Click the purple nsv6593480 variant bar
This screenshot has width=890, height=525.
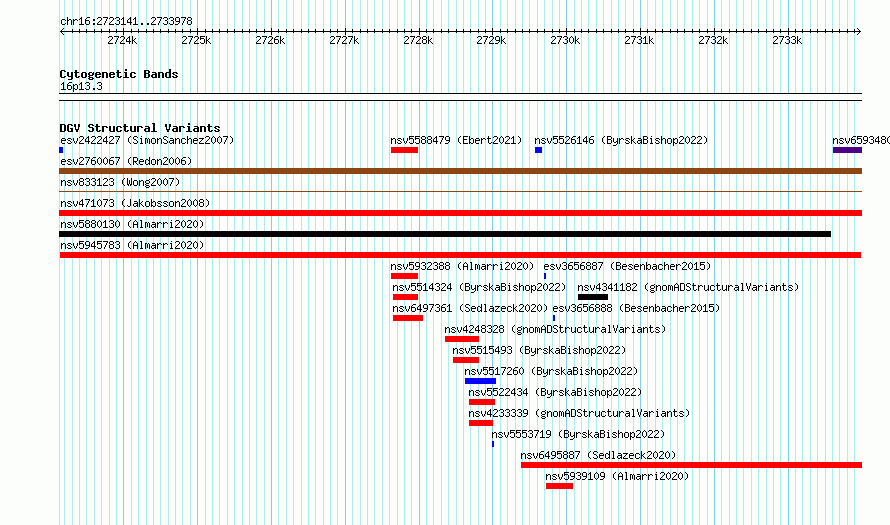point(847,150)
